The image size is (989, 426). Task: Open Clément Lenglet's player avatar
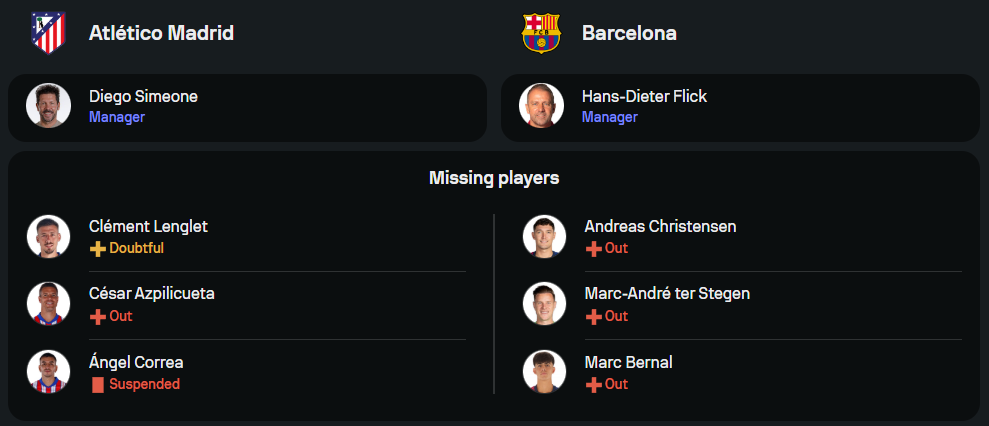(48, 236)
